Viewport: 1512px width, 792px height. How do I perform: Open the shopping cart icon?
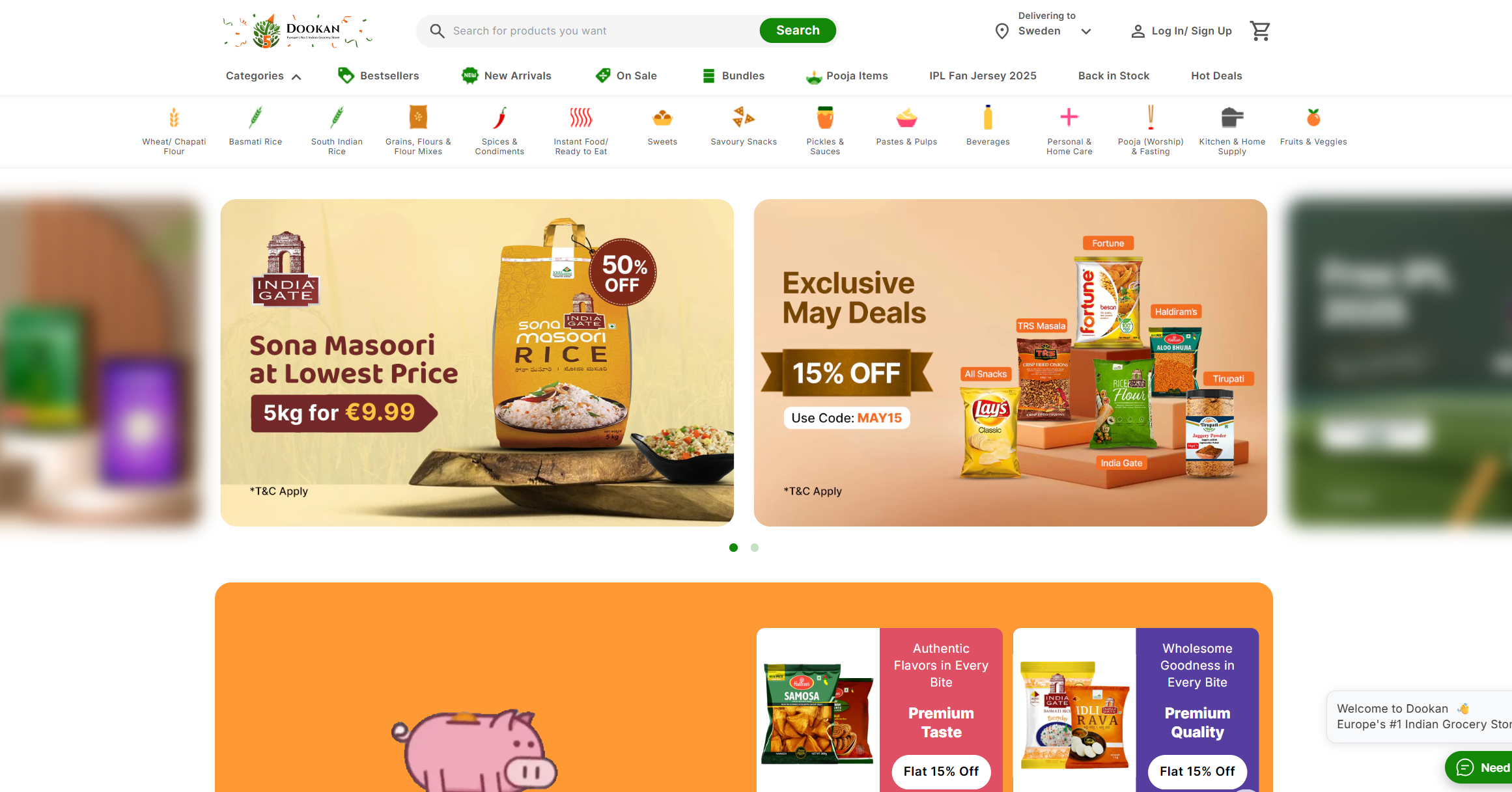point(1260,31)
